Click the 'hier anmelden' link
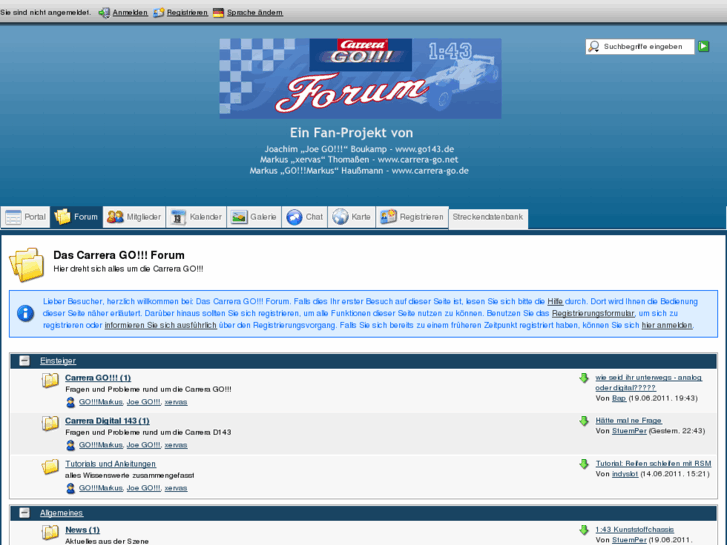Viewport: 727px width, 545px height. coord(667,326)
